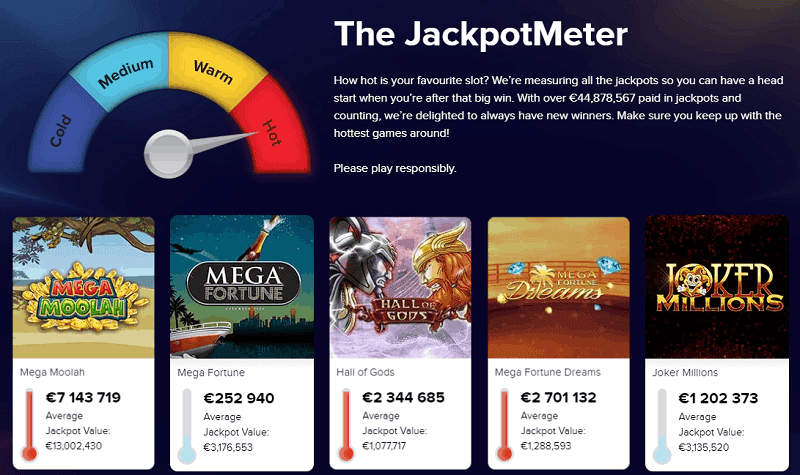The width and height of the screenshot is (800, 475).
Task: Open the Hall of Gods game thumbnail
Action: 400,288
